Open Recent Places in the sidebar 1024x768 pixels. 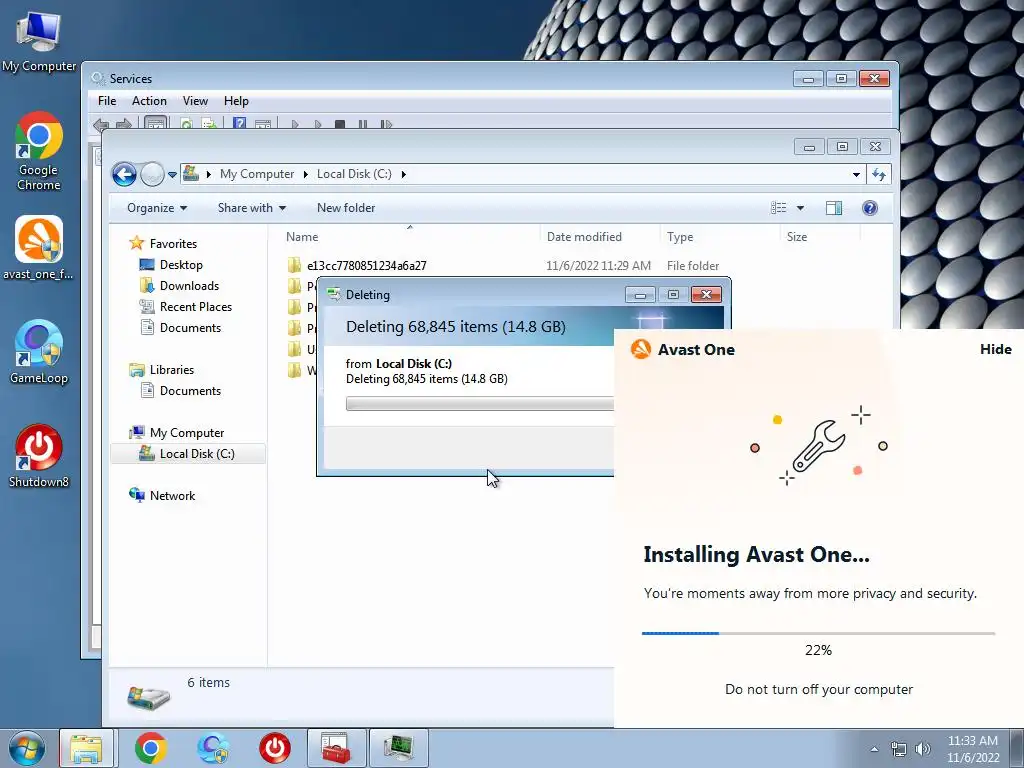point(196,306)
